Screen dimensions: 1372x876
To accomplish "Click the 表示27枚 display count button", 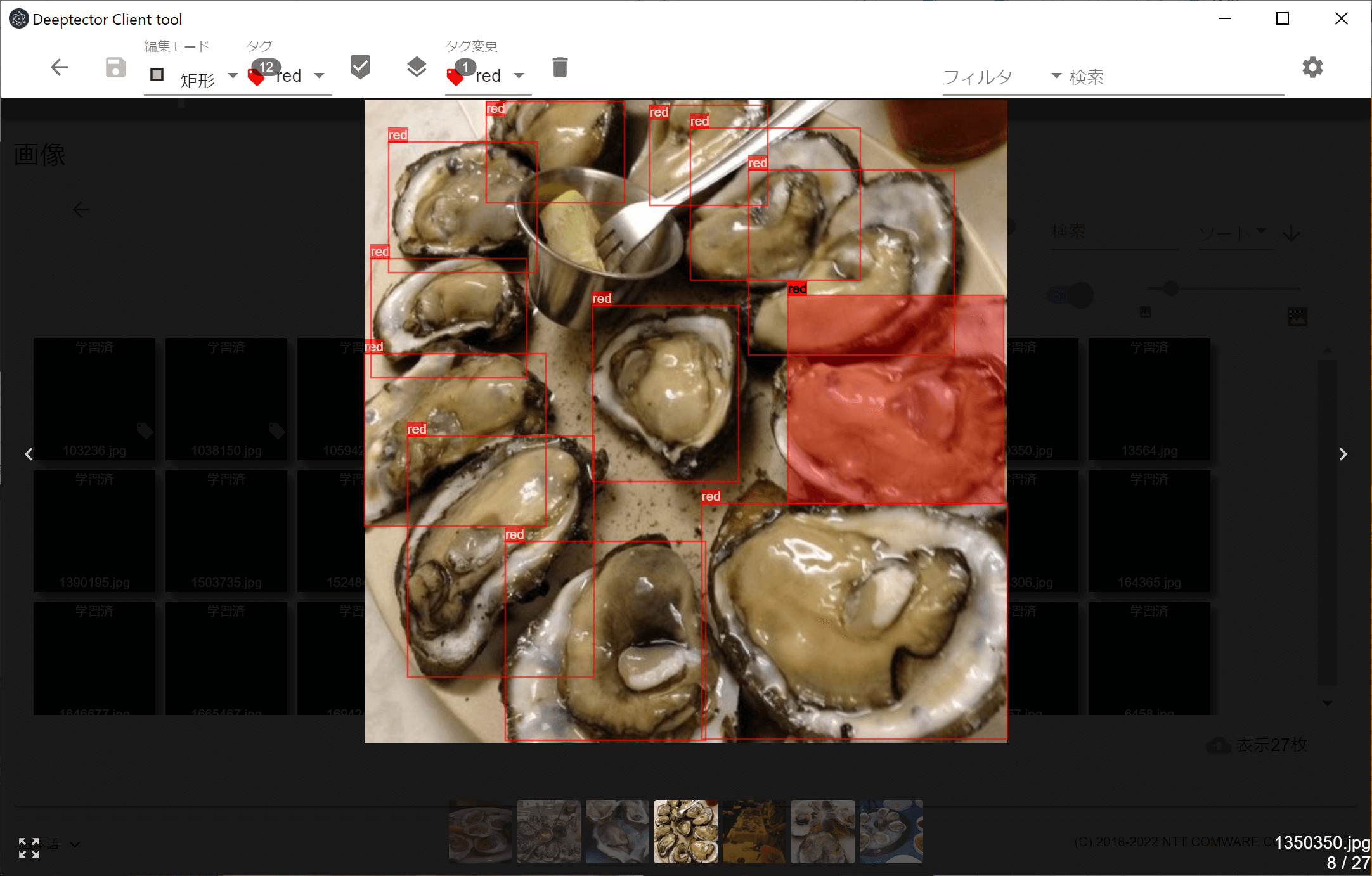I will [x=1259, y=745].
